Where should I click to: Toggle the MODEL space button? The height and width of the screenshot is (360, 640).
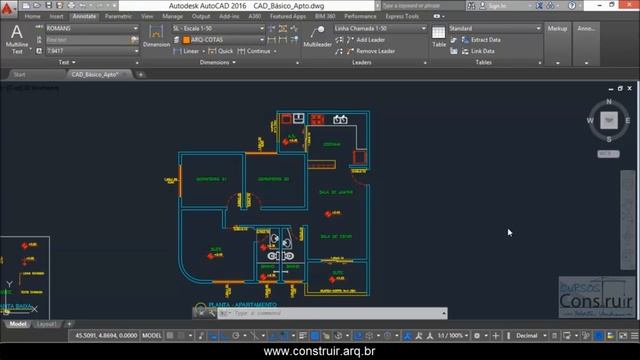click(152, 336)
